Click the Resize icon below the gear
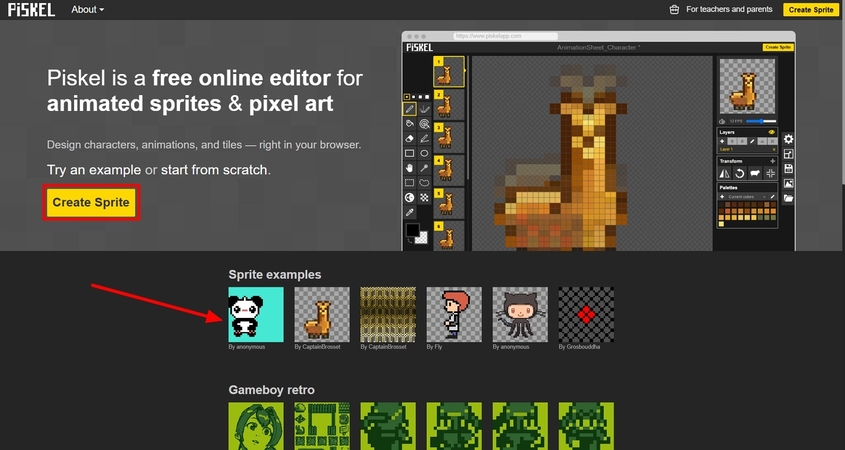Viewport: 845px width, 450px height. 788,154
